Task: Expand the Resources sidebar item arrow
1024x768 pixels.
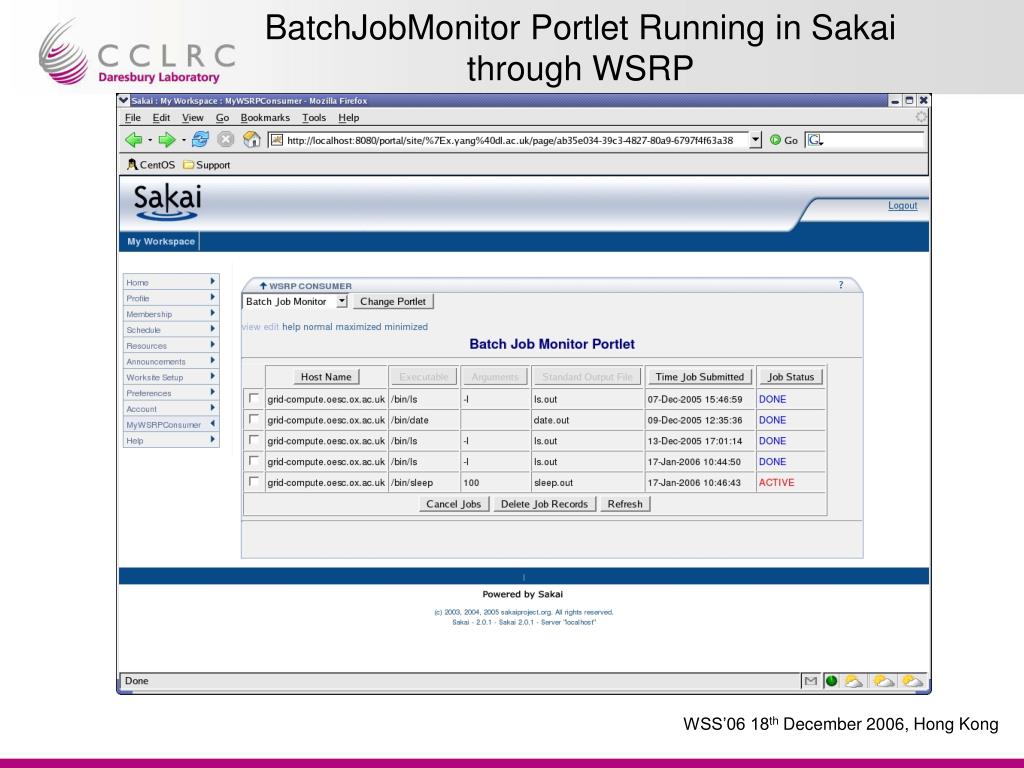Action: (x=213, y=344)
